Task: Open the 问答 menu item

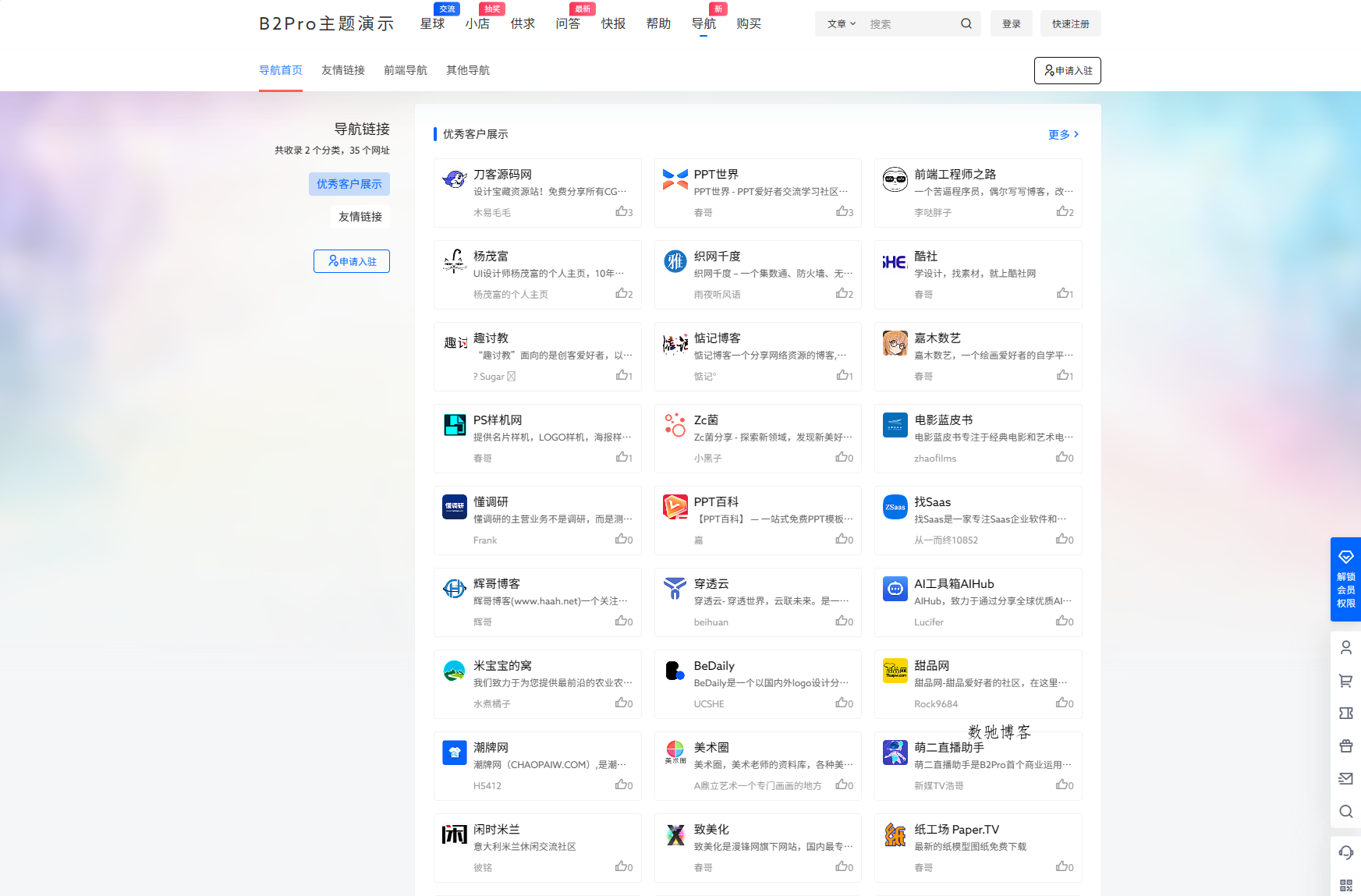Action: [568, 23]
